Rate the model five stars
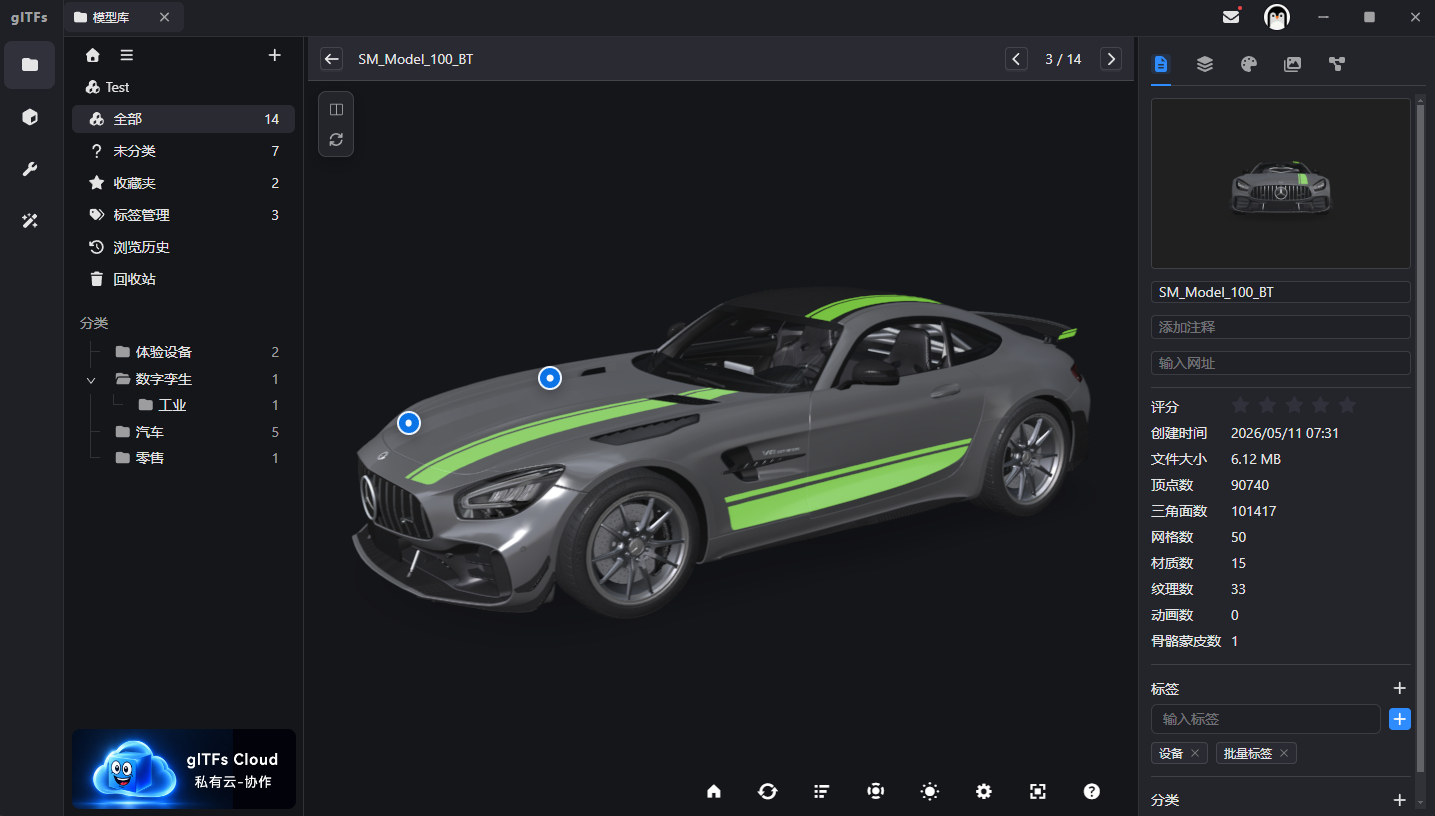Image resolution: width=1435 pixels, height=816 pixels. [x=1348, y=405]
